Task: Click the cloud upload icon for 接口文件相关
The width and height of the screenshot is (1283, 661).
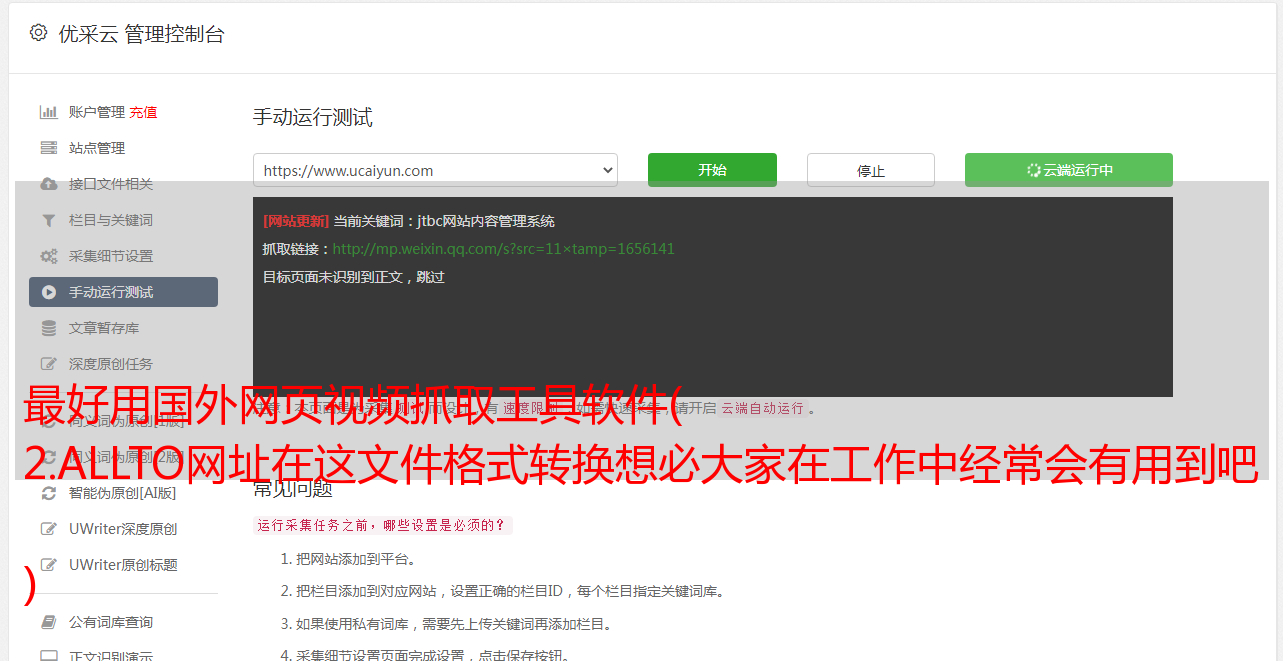Action: tap(48, 184)
